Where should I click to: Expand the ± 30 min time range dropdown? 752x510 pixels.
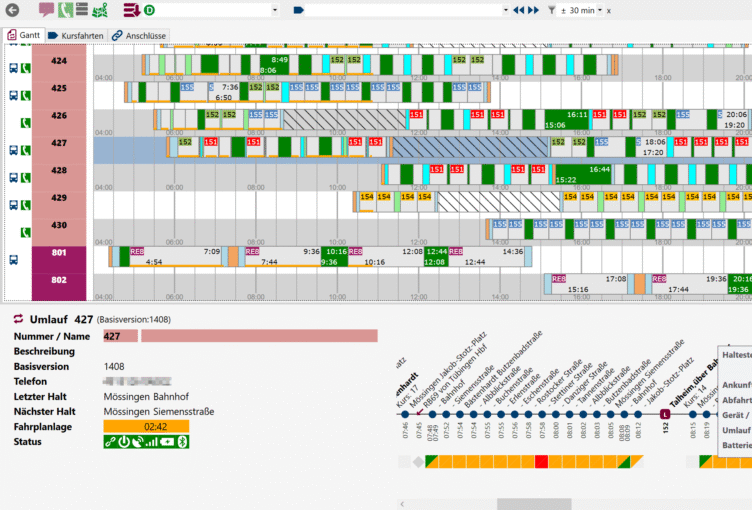click(599, 10)
